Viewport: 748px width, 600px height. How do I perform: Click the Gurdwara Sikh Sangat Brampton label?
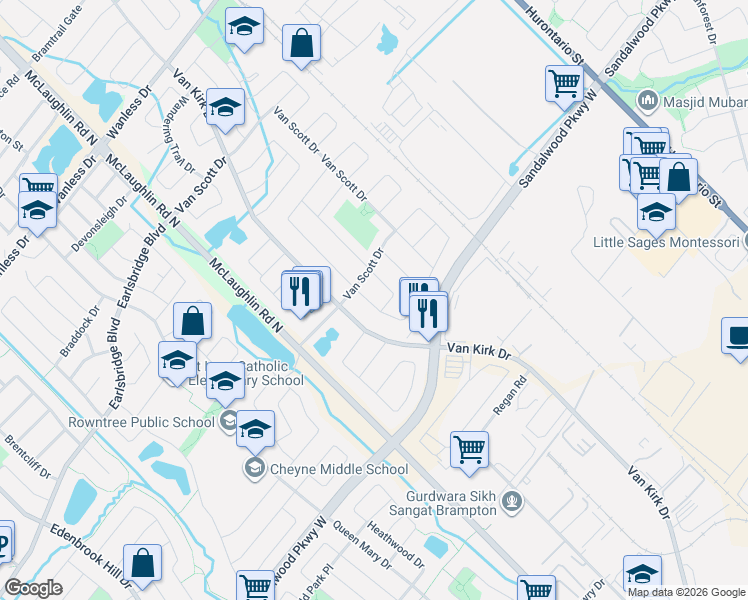[443, 503]
